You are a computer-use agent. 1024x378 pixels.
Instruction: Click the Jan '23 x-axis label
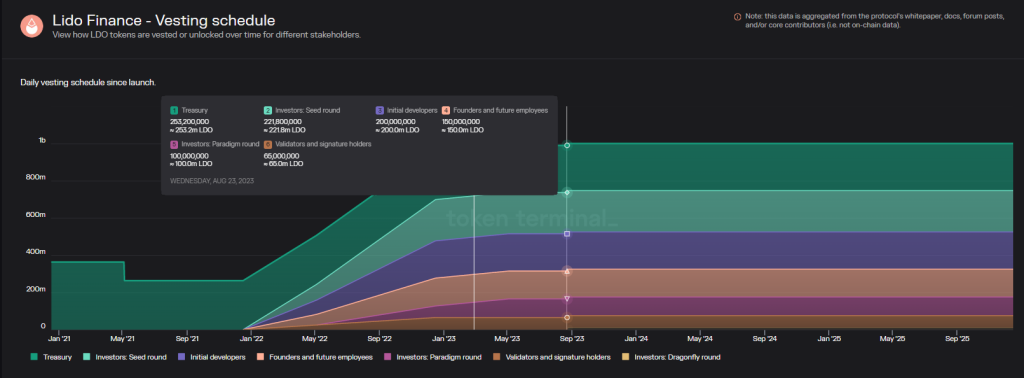pos(443,339)
